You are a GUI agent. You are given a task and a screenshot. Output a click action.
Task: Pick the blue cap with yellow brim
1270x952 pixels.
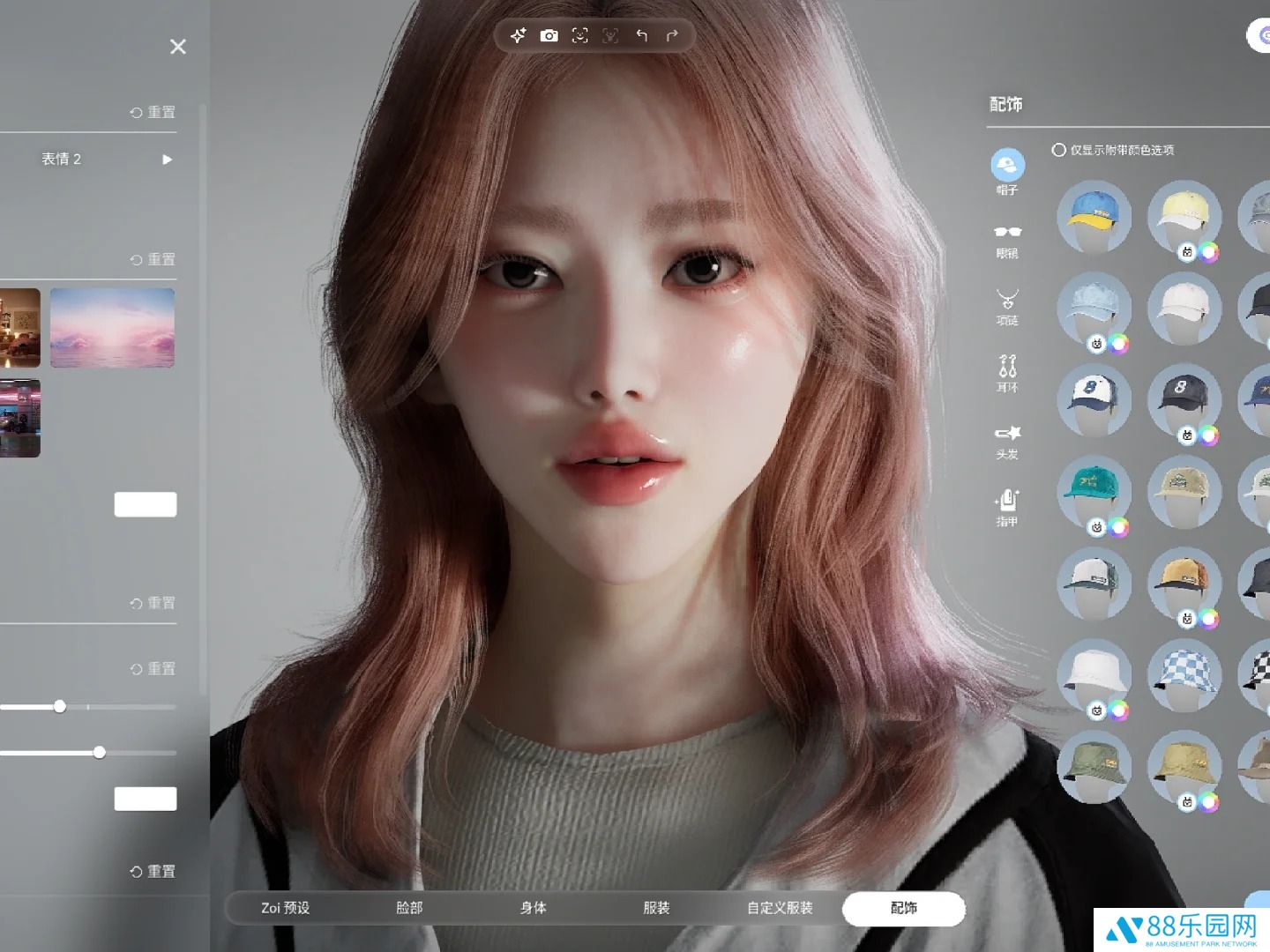tap(1094, 216)
